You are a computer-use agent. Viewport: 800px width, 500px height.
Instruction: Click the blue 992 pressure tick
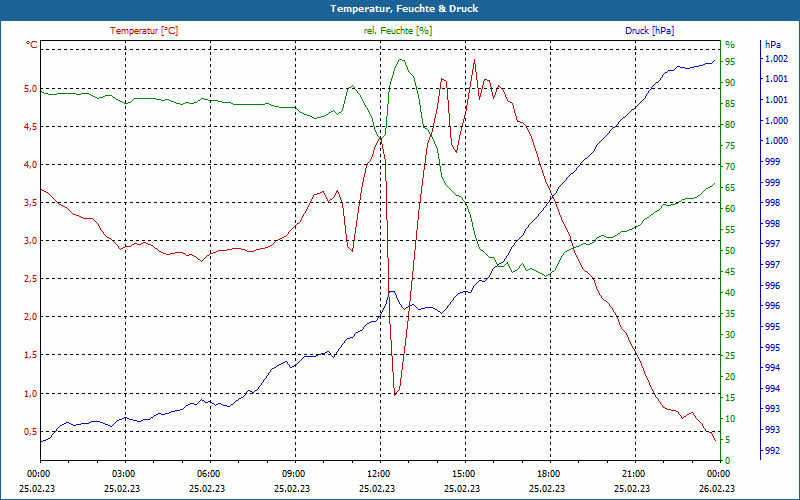click(772, 451)
